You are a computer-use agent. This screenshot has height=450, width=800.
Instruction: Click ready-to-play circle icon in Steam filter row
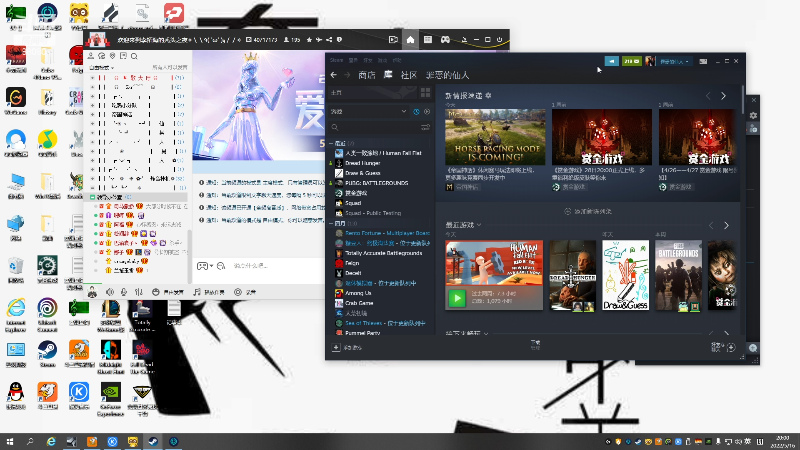point(427,111)
